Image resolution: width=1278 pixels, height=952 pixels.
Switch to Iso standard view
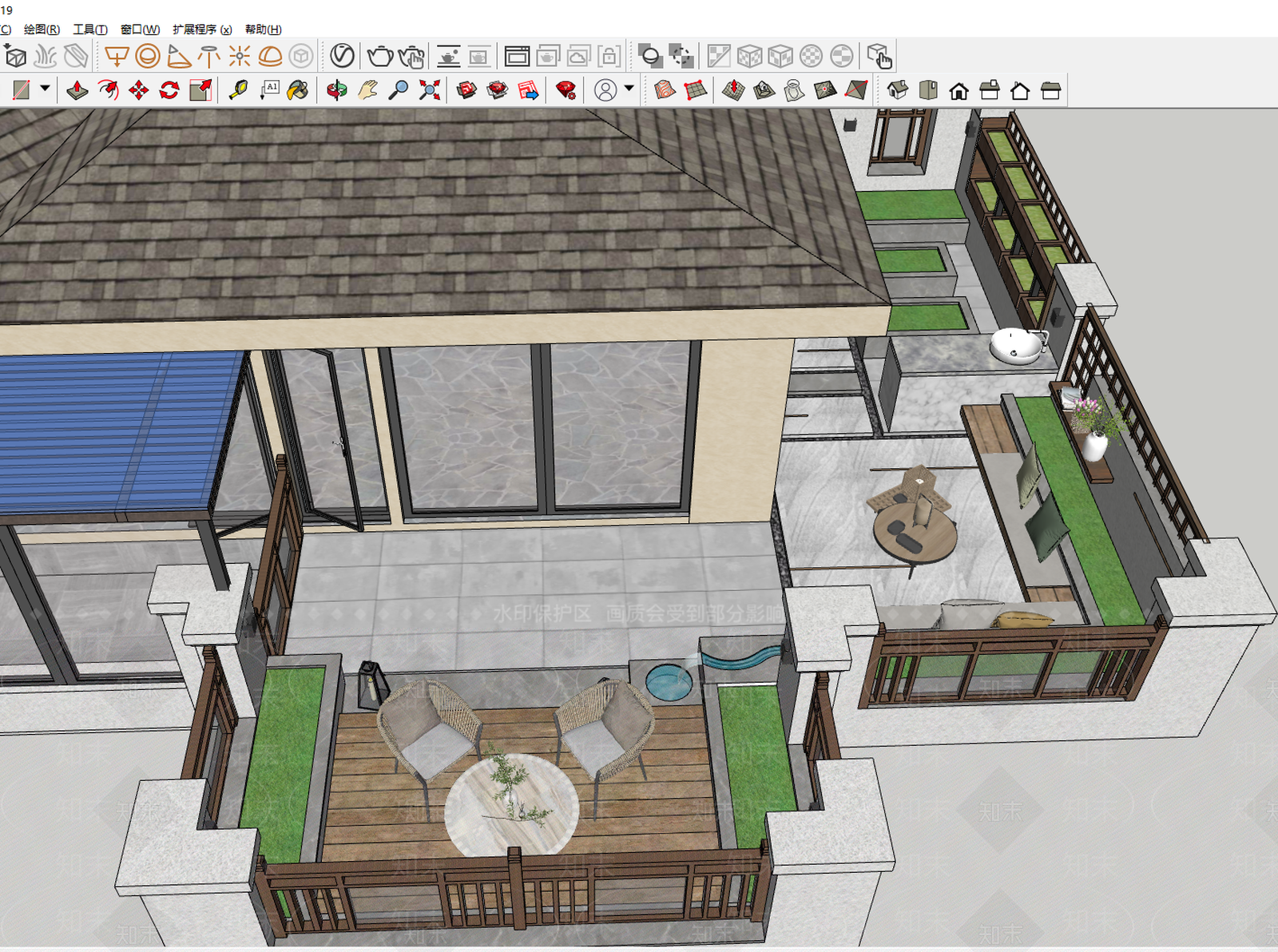click(898, 90)
